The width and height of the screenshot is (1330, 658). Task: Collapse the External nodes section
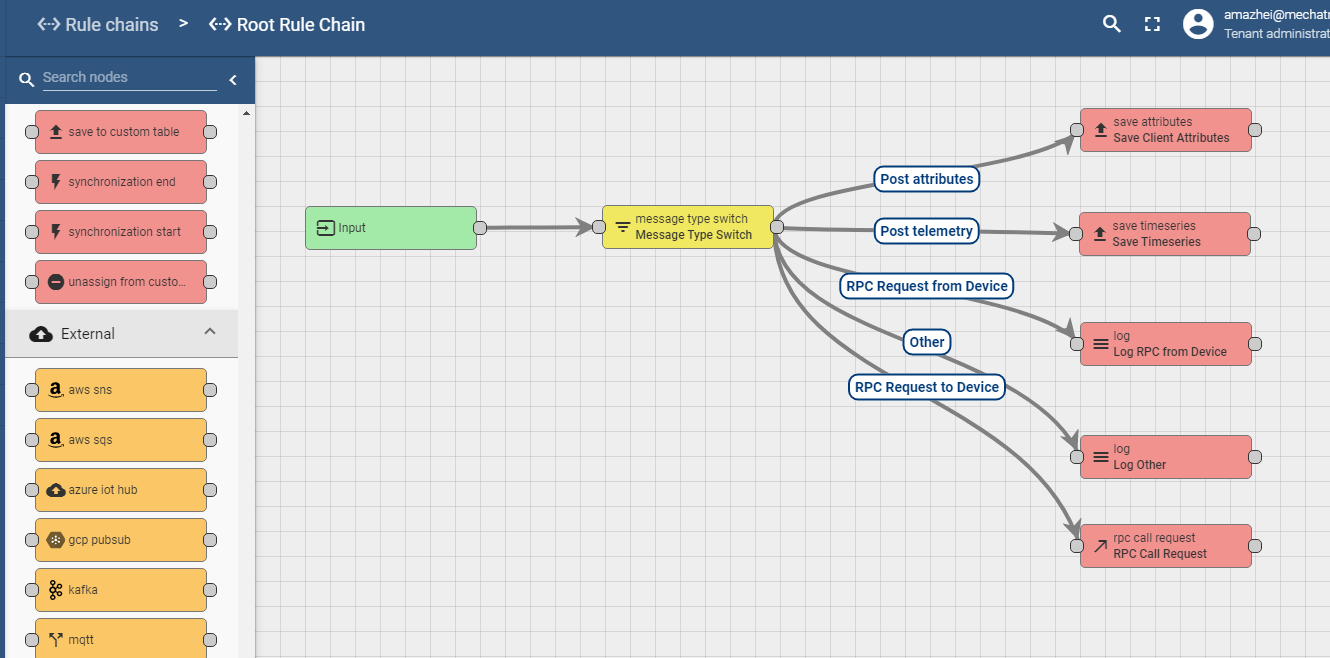click(209, 332)
